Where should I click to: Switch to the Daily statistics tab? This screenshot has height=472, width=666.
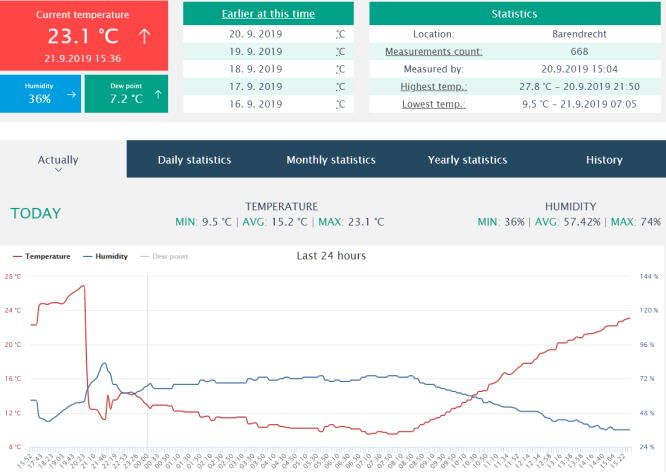pos(194,160)
